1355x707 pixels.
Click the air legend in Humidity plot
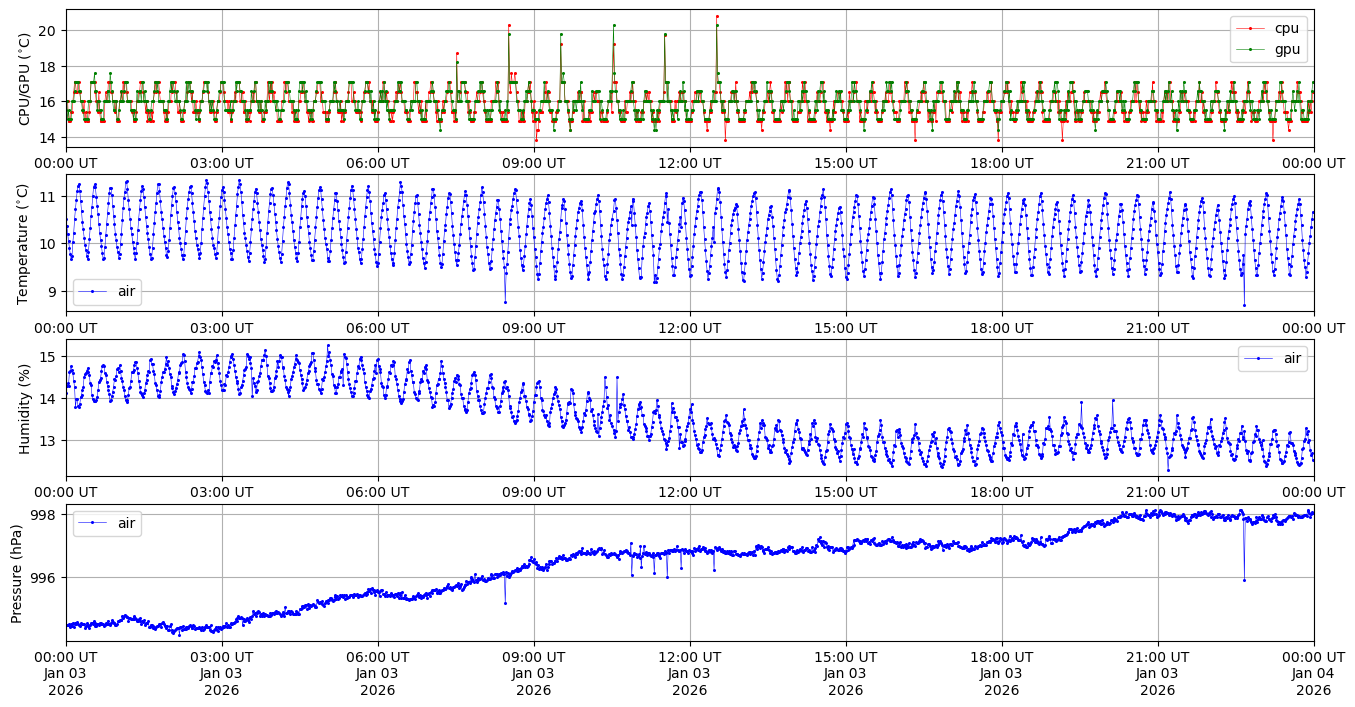coord(1272,358)
